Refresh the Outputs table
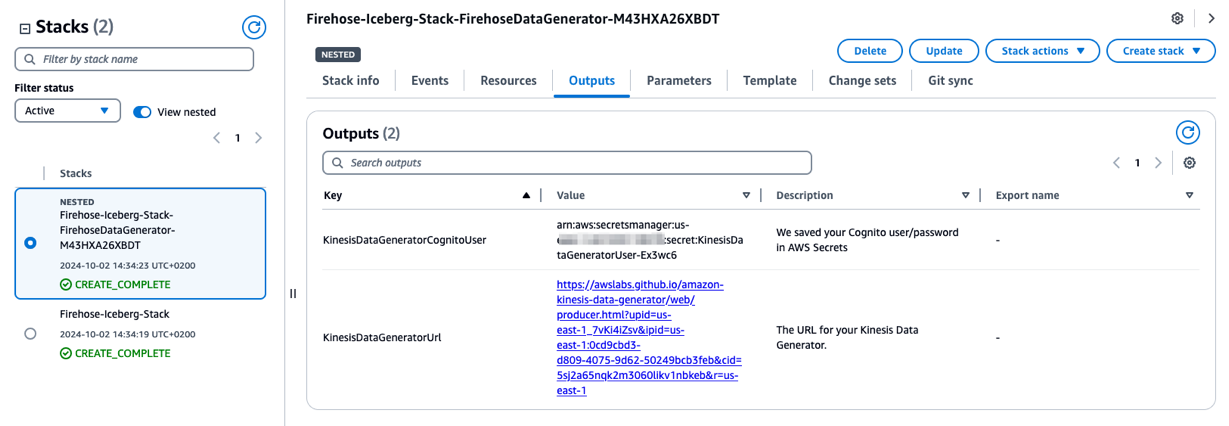This screenshot has width=1229, height=426. coord(1187,132)
